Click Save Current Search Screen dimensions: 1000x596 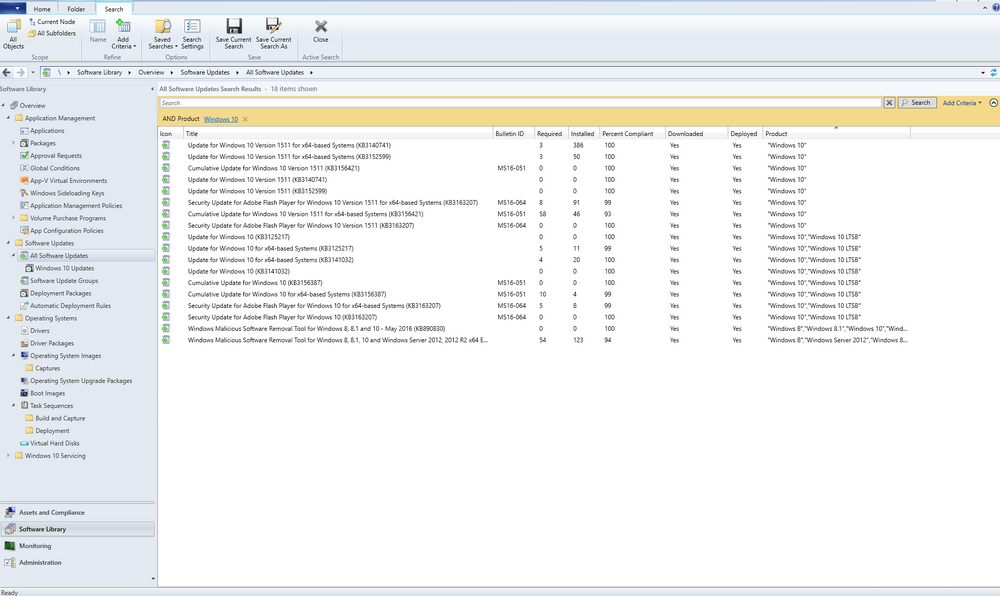tap(233, 34)
